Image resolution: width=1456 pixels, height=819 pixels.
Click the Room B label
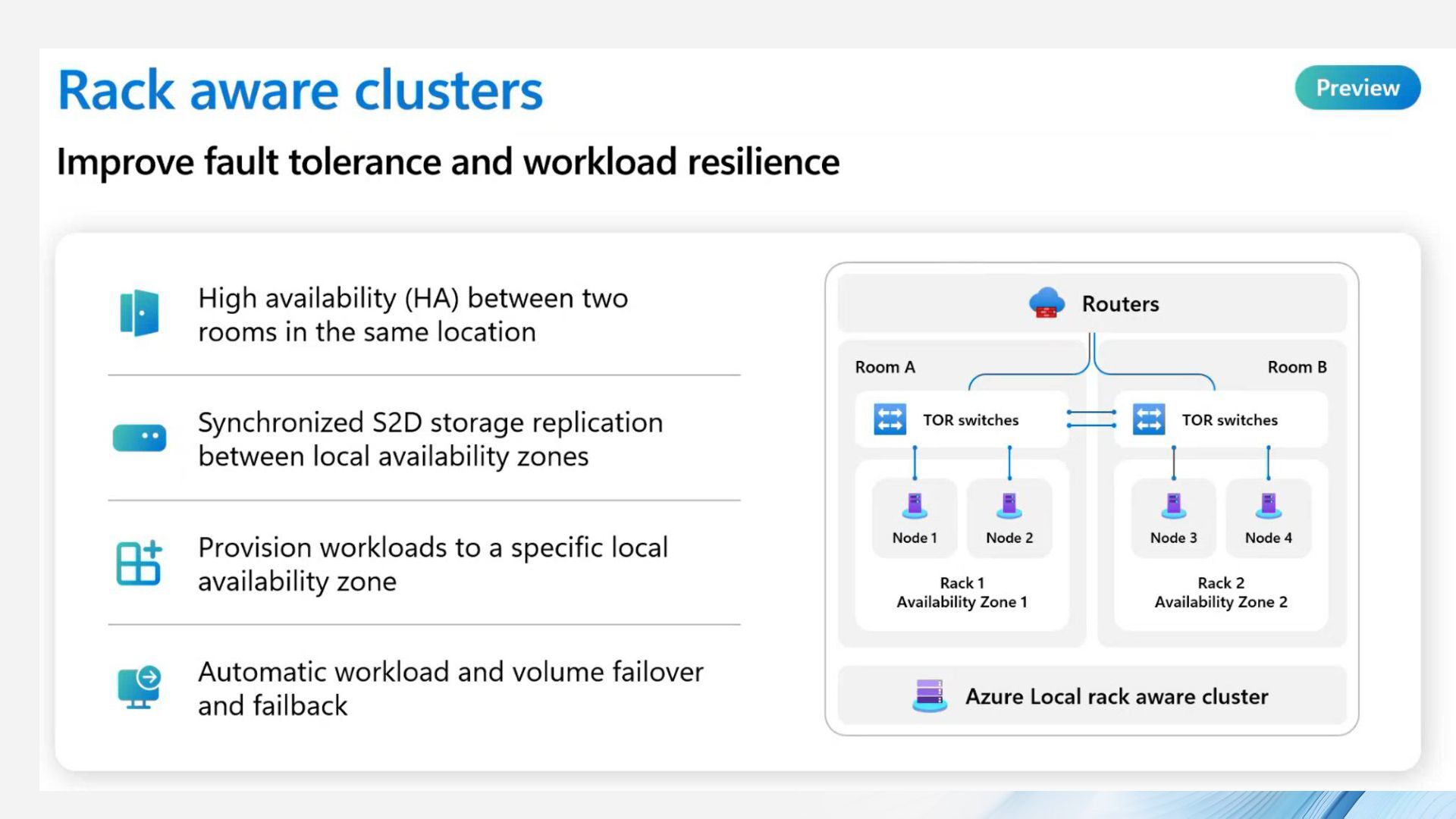tap(1297, 367)
